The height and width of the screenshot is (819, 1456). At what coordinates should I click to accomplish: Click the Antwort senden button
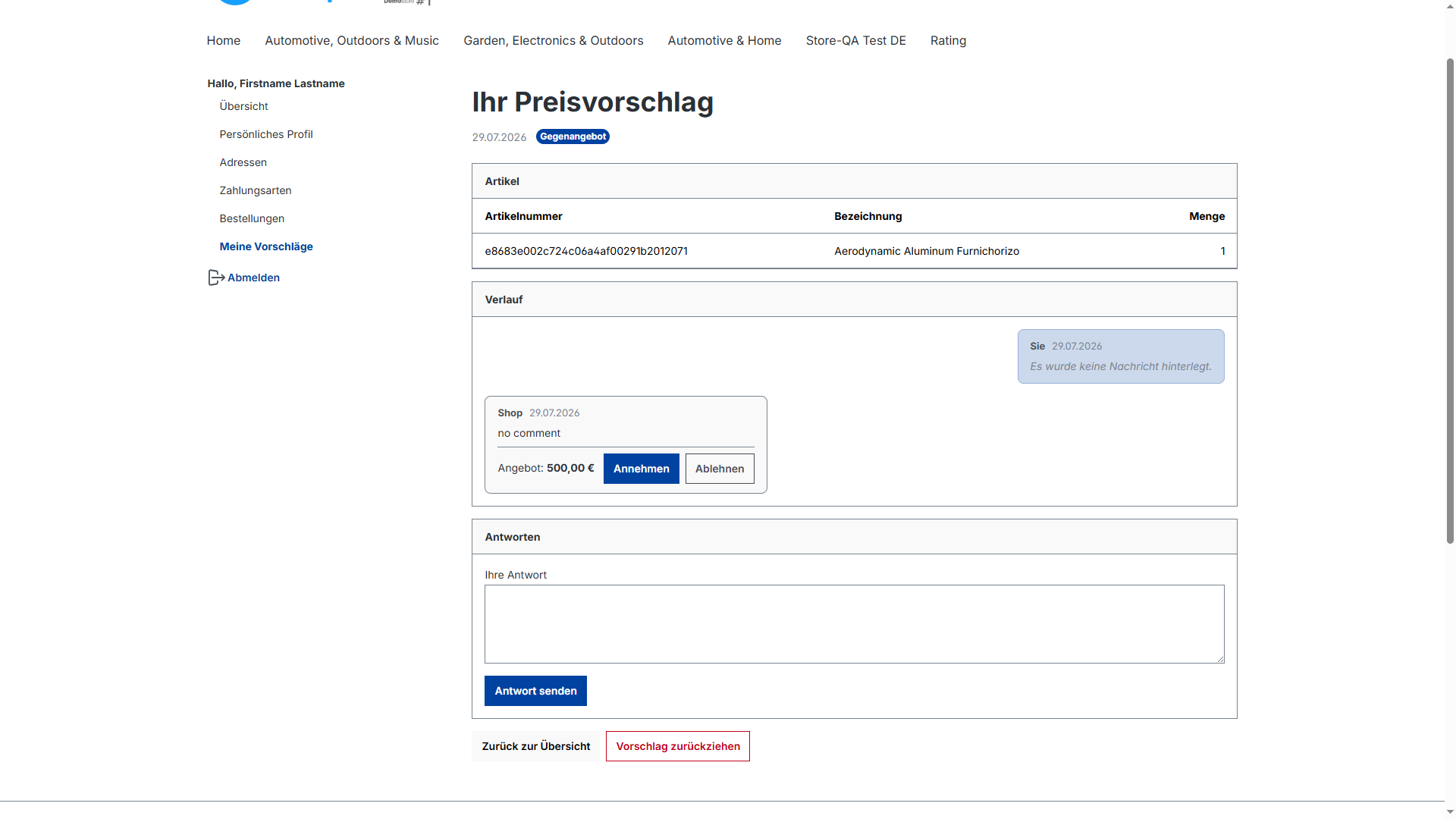coord(535,691)
